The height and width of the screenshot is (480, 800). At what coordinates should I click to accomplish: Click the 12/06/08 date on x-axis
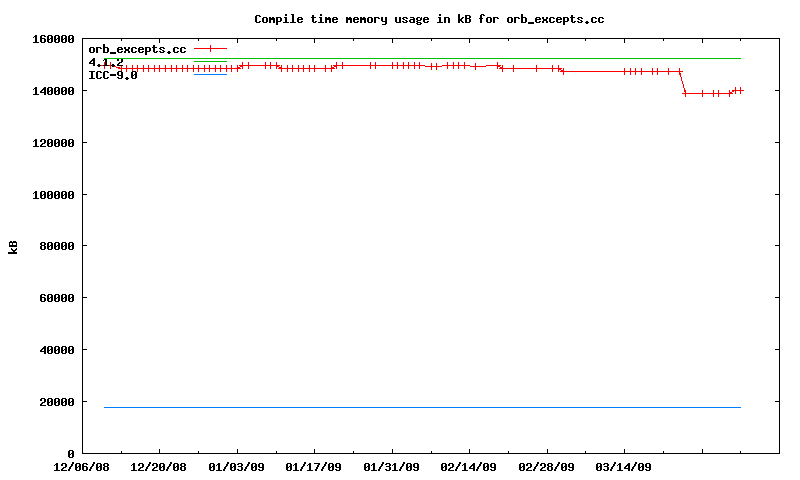(x=82, y=467)
